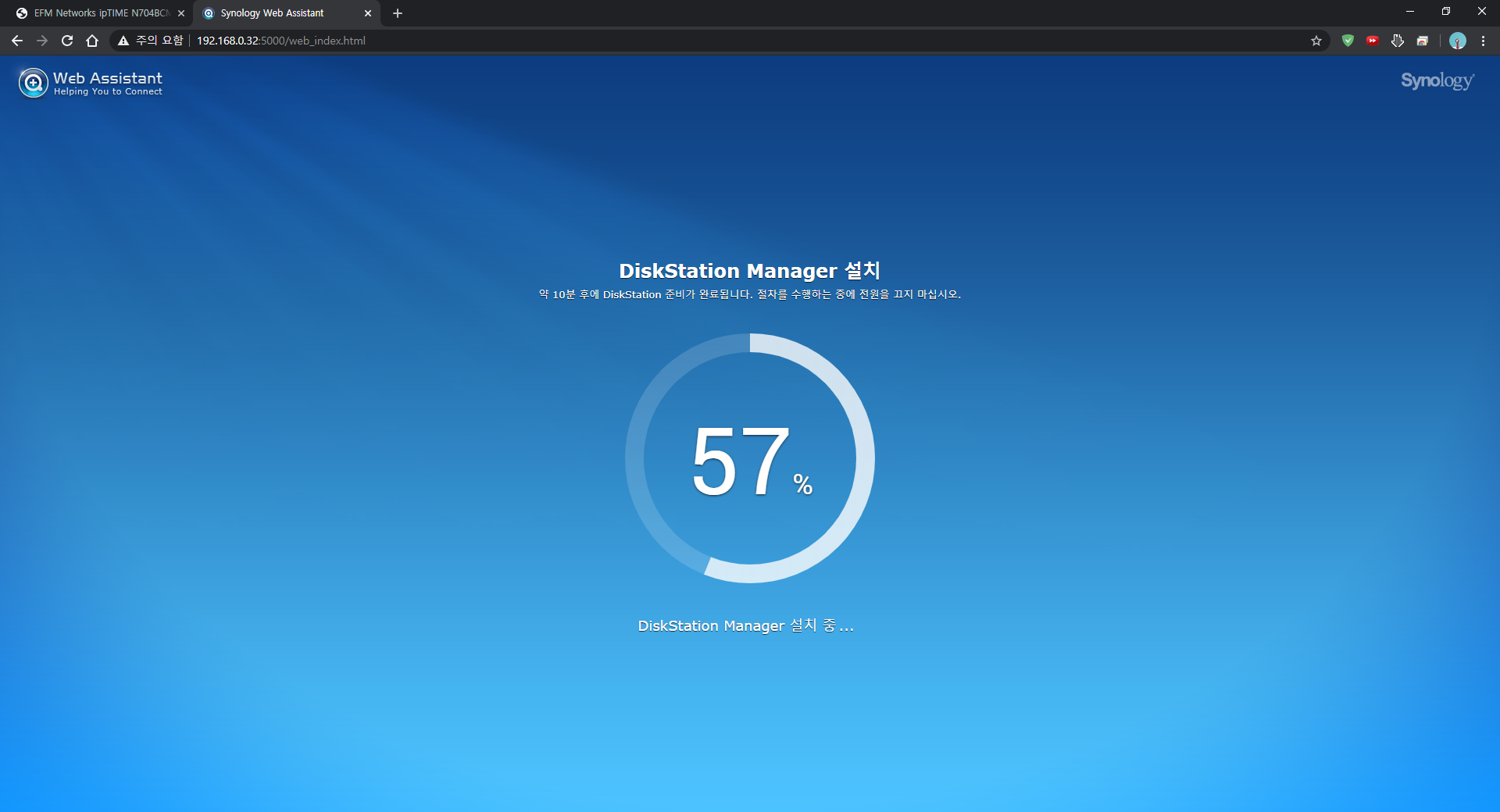Click the Synology brand logo
The height and width of the screenshot is (812, 1500).
(1437, 81)
